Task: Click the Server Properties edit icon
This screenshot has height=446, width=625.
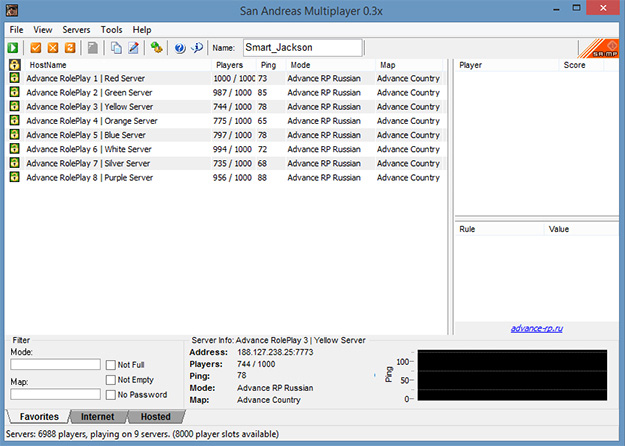Action: [x=134, y=48]
